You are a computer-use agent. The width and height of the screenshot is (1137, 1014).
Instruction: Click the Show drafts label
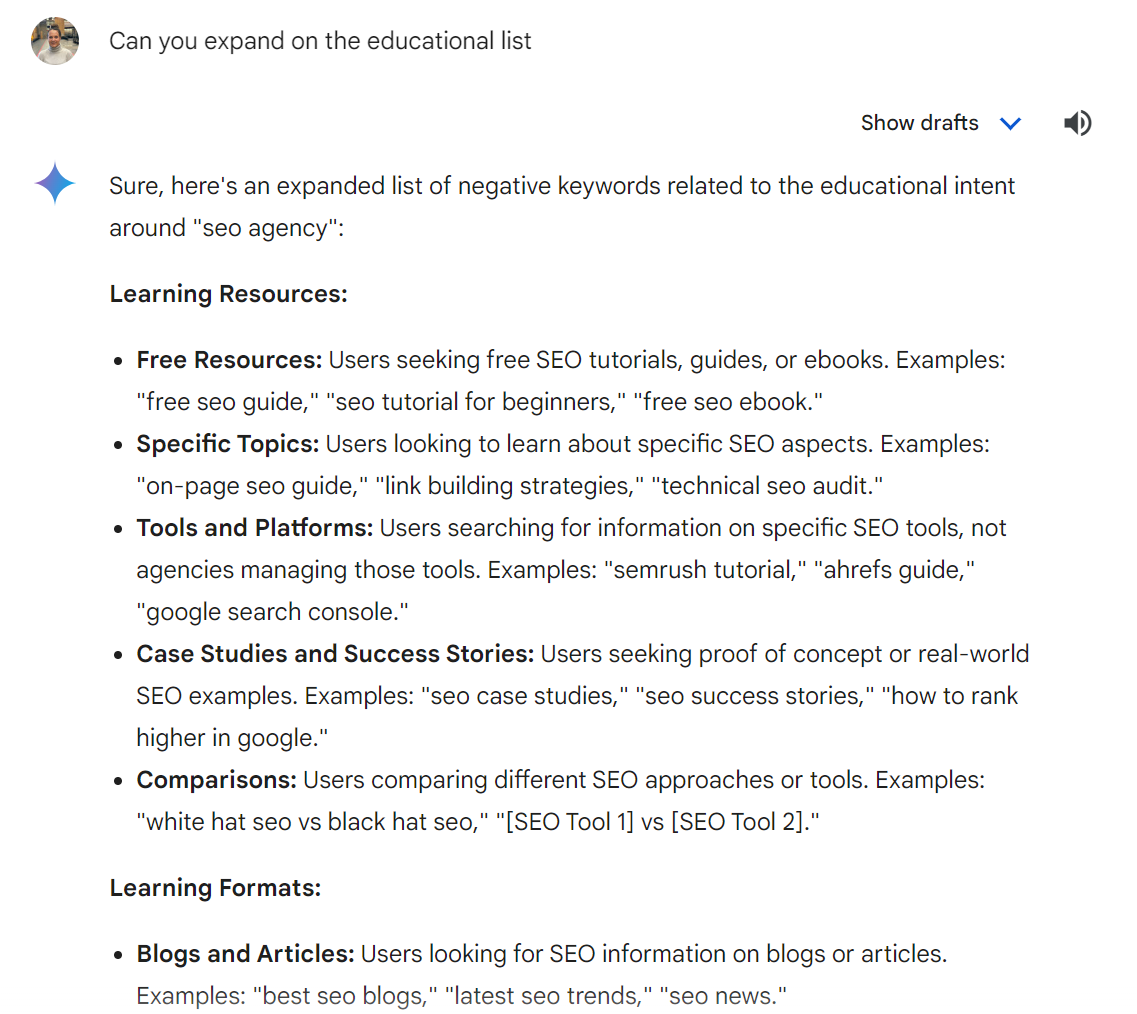pos(919,123)
